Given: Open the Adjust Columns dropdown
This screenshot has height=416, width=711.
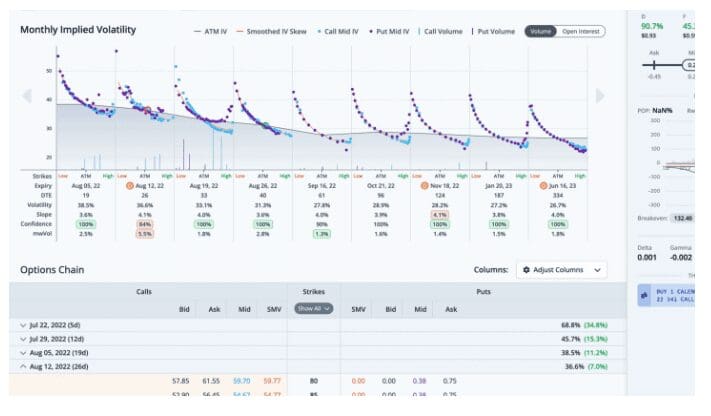Looking at the screenshot, I should (561, 270).
